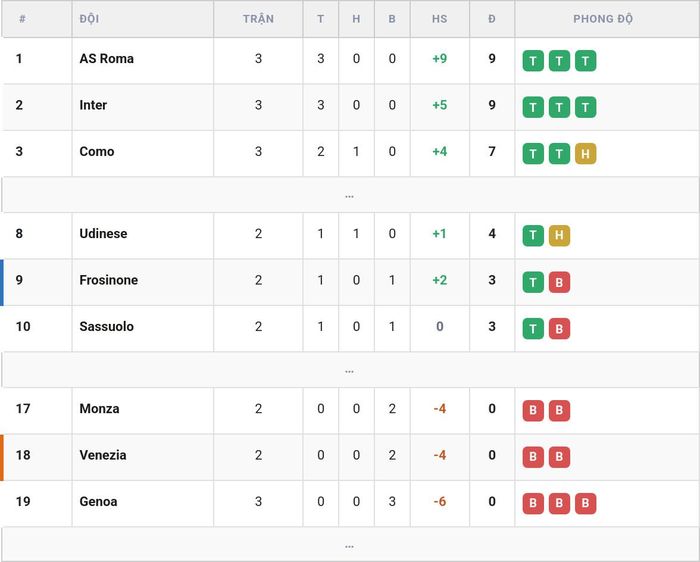Click Inter's last green T form badge

(586, 107)
